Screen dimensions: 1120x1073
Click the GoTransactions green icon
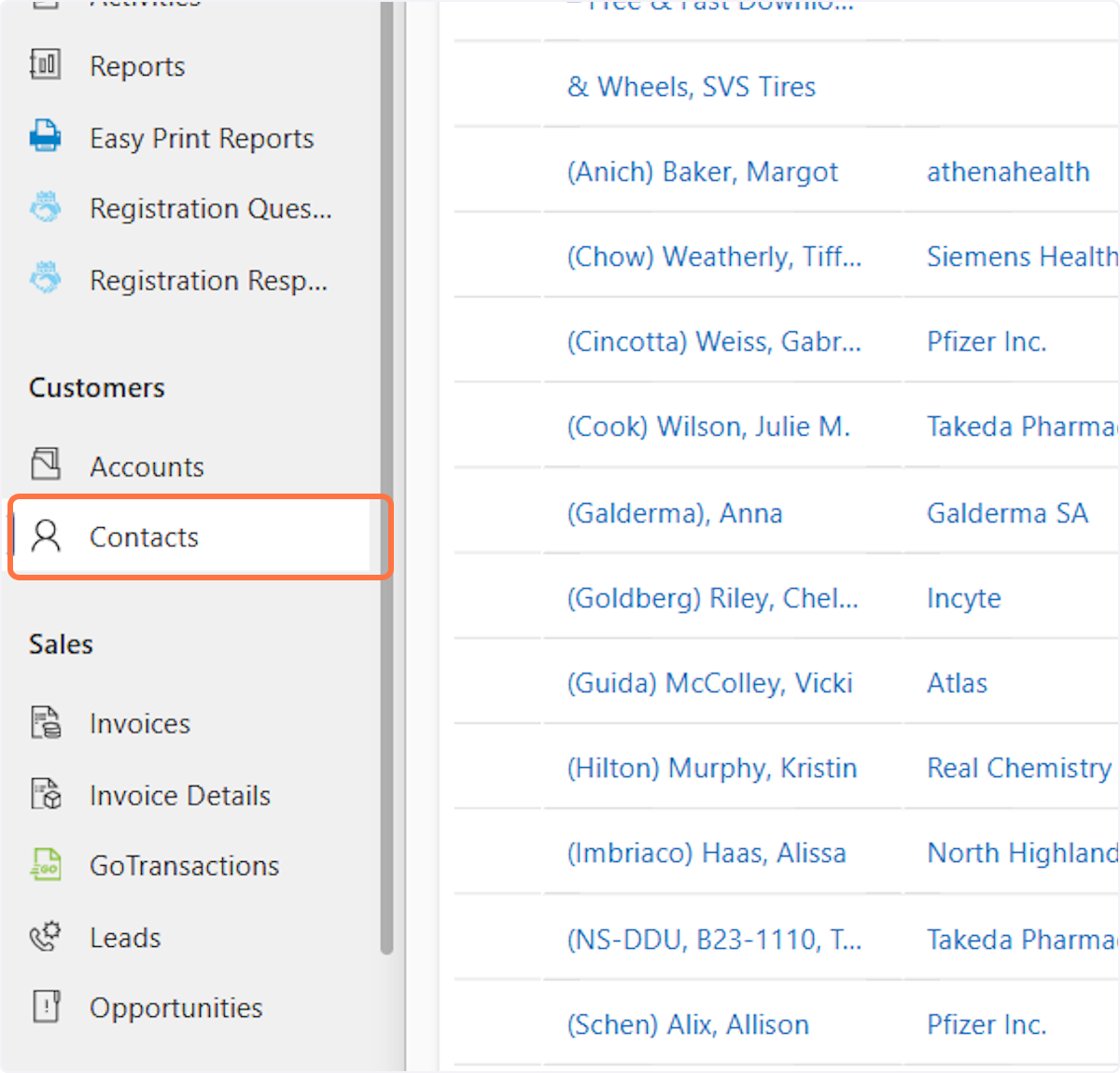point(45,865)
